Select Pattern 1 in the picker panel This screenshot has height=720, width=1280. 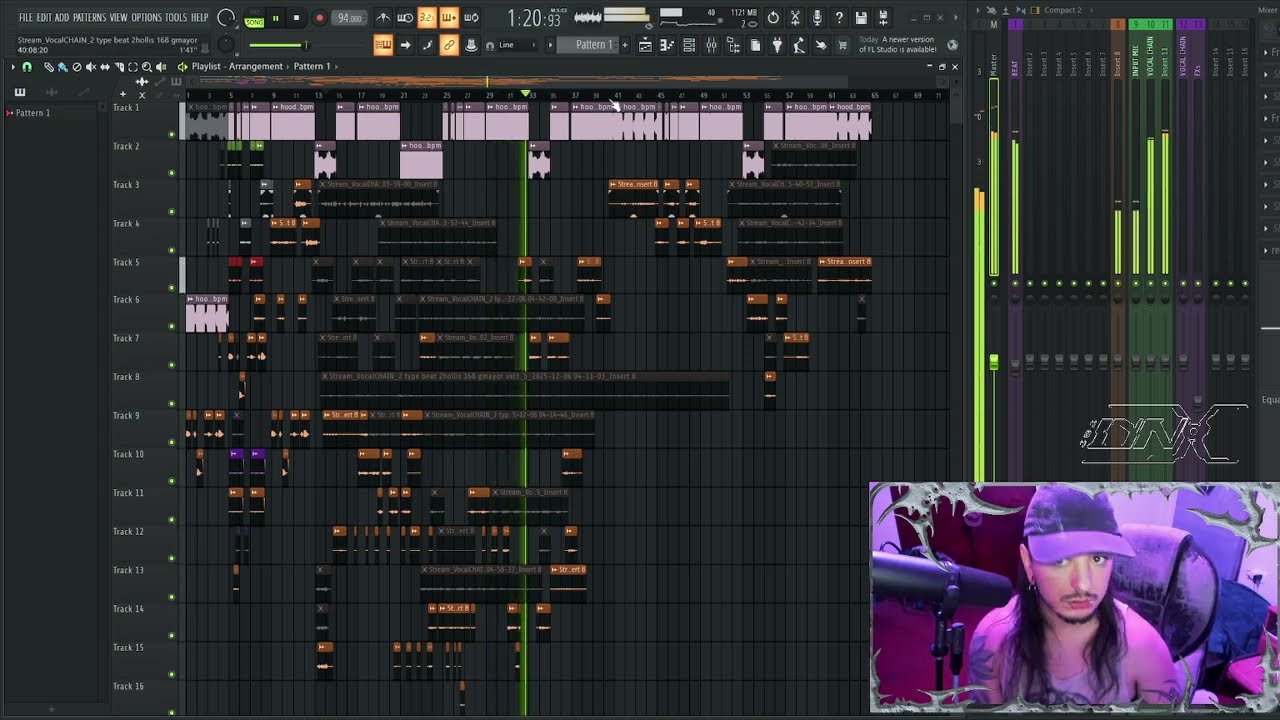[32, 113]
